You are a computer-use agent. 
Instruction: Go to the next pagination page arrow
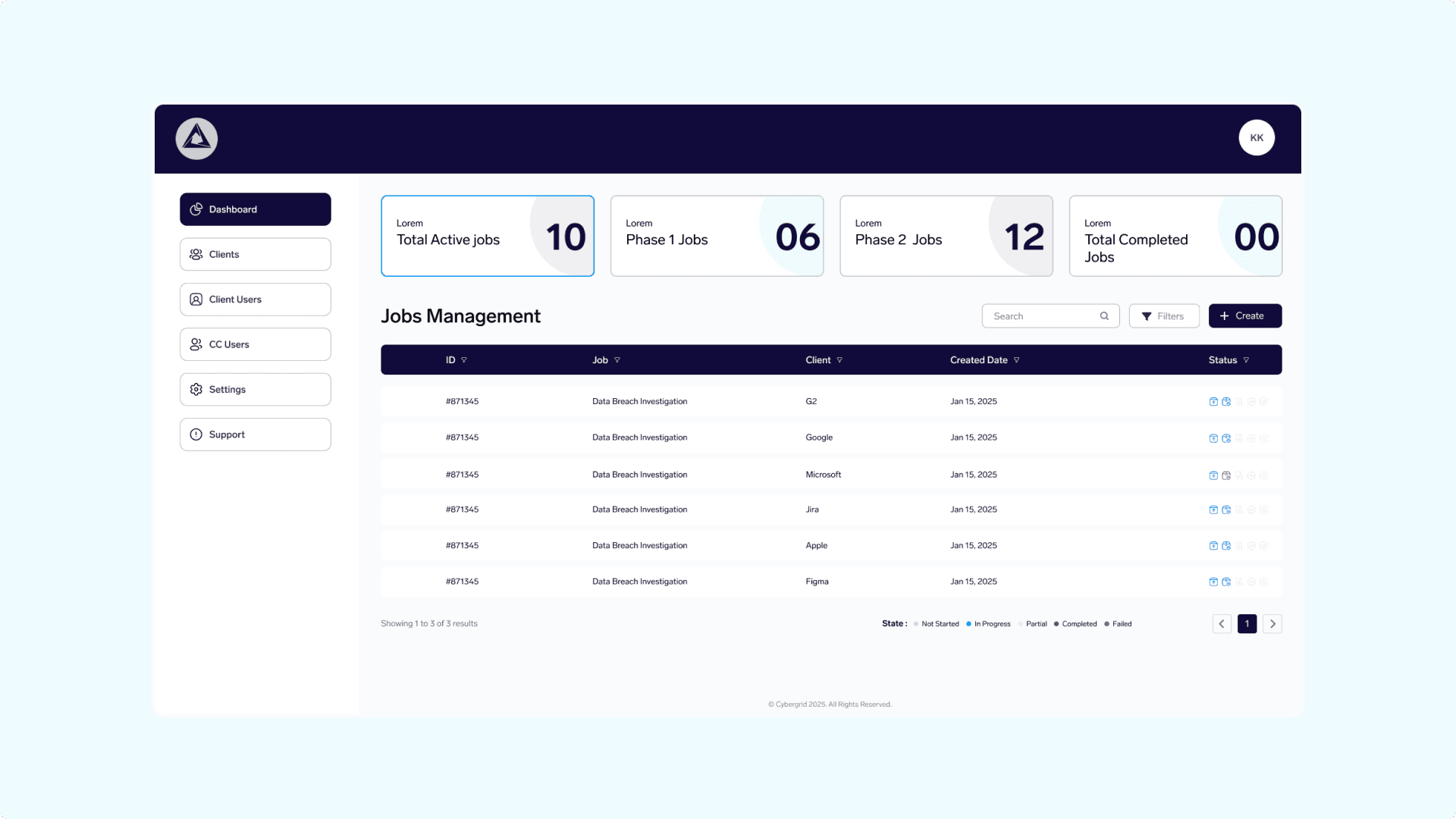[1272, 624]
